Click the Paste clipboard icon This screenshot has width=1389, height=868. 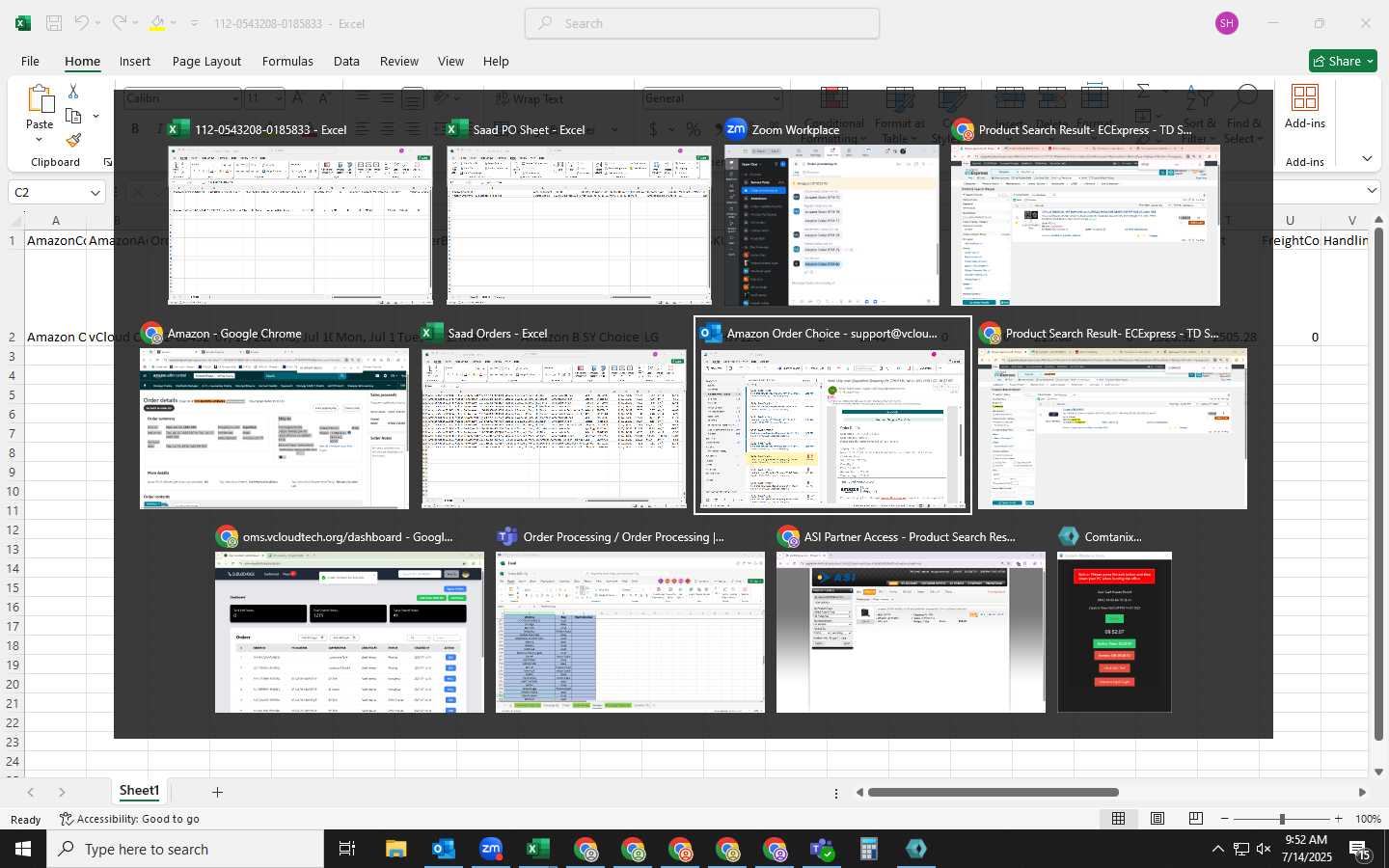(x=40, y=99)
